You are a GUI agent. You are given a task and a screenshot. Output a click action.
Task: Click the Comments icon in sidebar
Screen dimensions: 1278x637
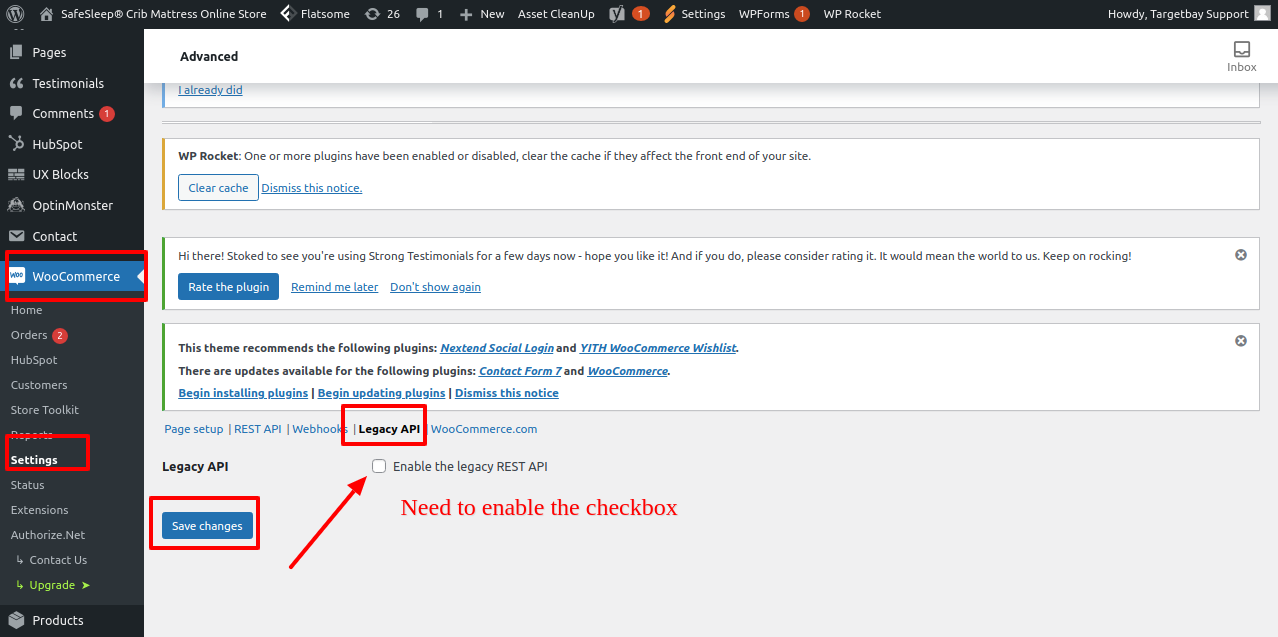[x=16, y=113]
